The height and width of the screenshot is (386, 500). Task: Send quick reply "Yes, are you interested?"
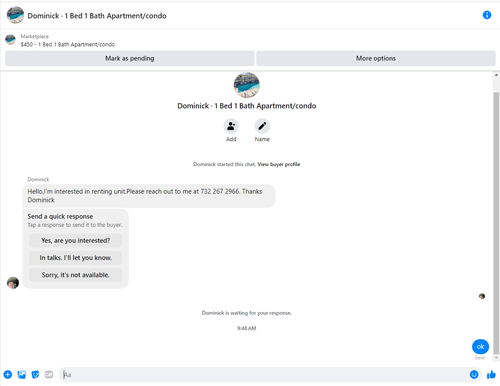[x=75, y=240]
